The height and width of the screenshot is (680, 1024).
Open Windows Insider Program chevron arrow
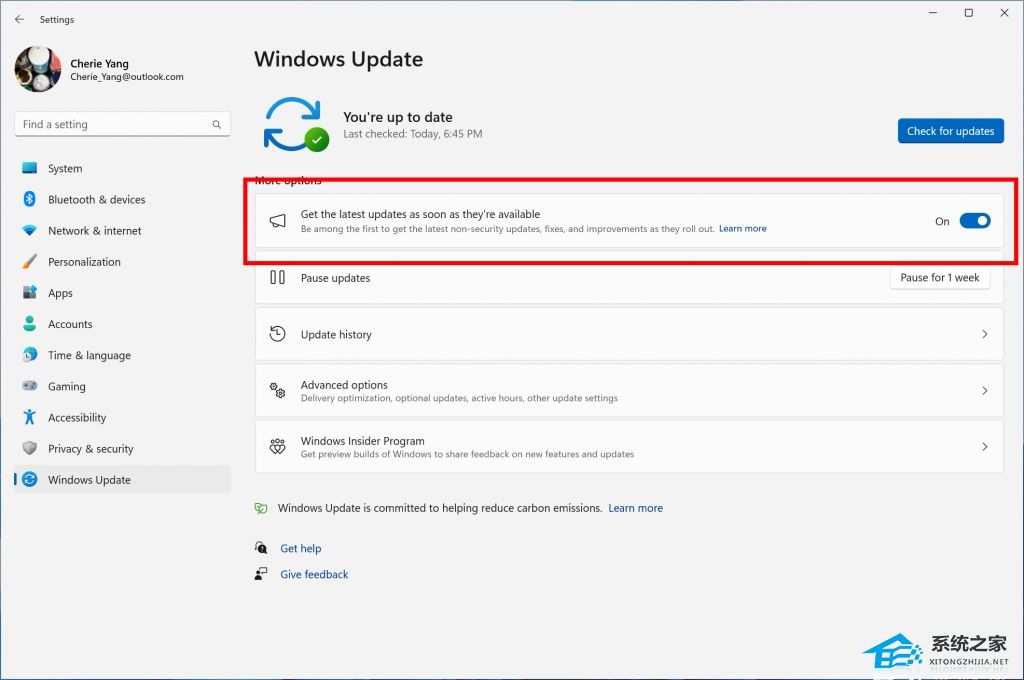pyautogui.click(x=984, y=447)
